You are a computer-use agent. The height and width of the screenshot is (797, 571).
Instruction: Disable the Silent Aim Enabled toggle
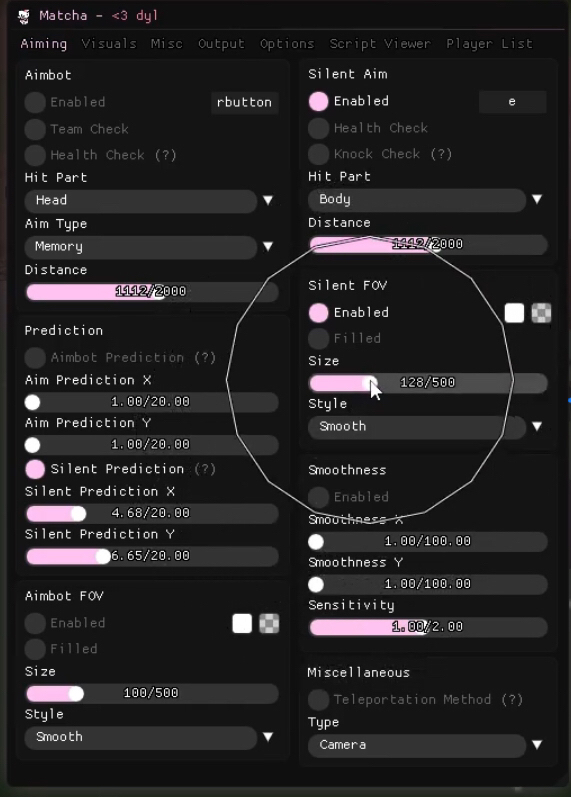coord(318,101)
